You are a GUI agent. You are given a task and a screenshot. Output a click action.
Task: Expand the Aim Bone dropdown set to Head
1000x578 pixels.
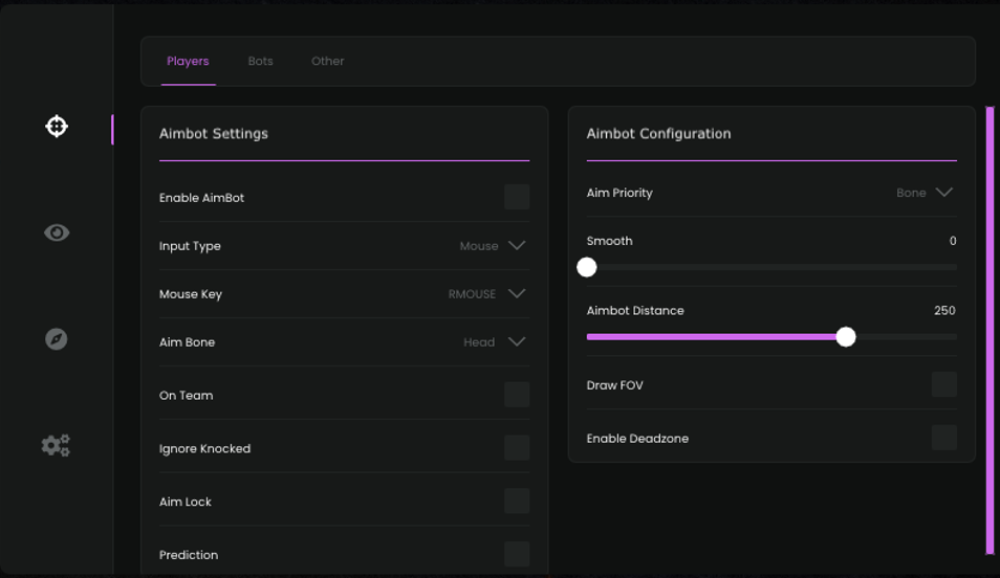(x=516, y=342)
